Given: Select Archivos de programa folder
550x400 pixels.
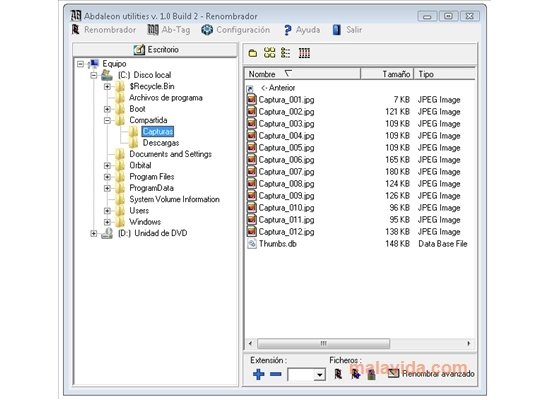Looking at the screenshot, I should click(166, 98).
